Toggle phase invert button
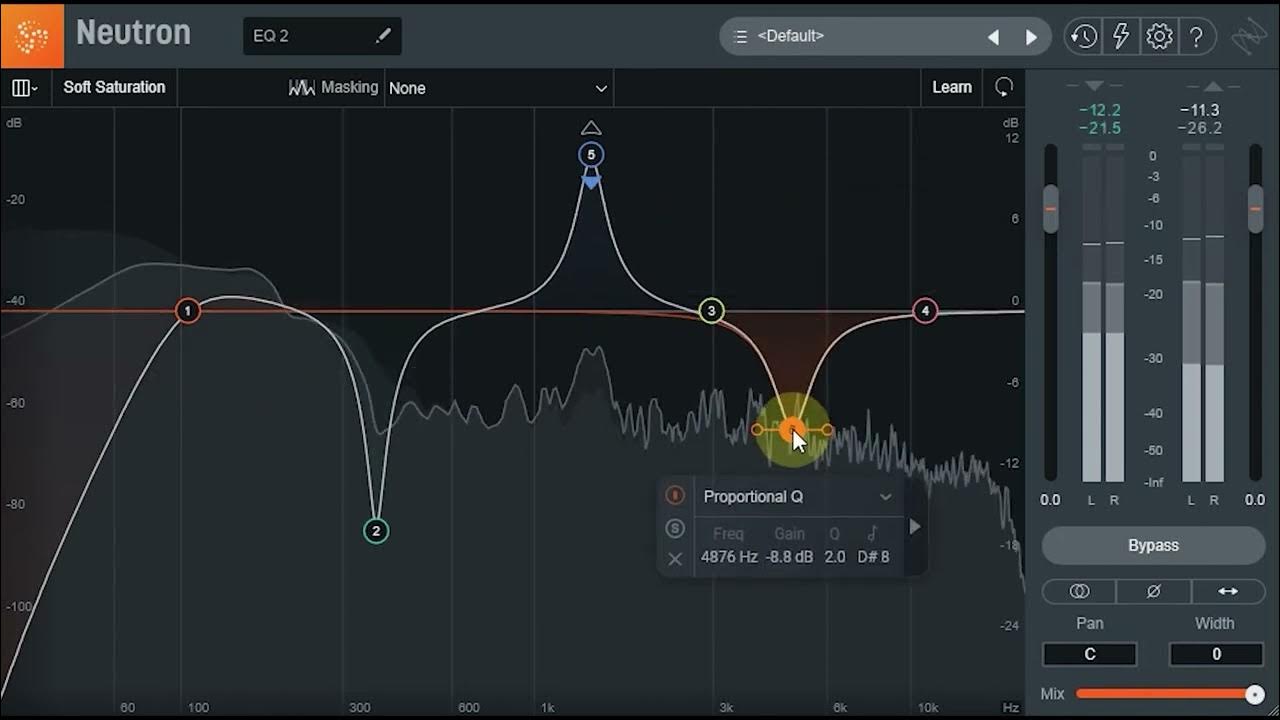The width and height of the screenshot is (1280, 720). pyautogui.click(x=1153, y=591)
